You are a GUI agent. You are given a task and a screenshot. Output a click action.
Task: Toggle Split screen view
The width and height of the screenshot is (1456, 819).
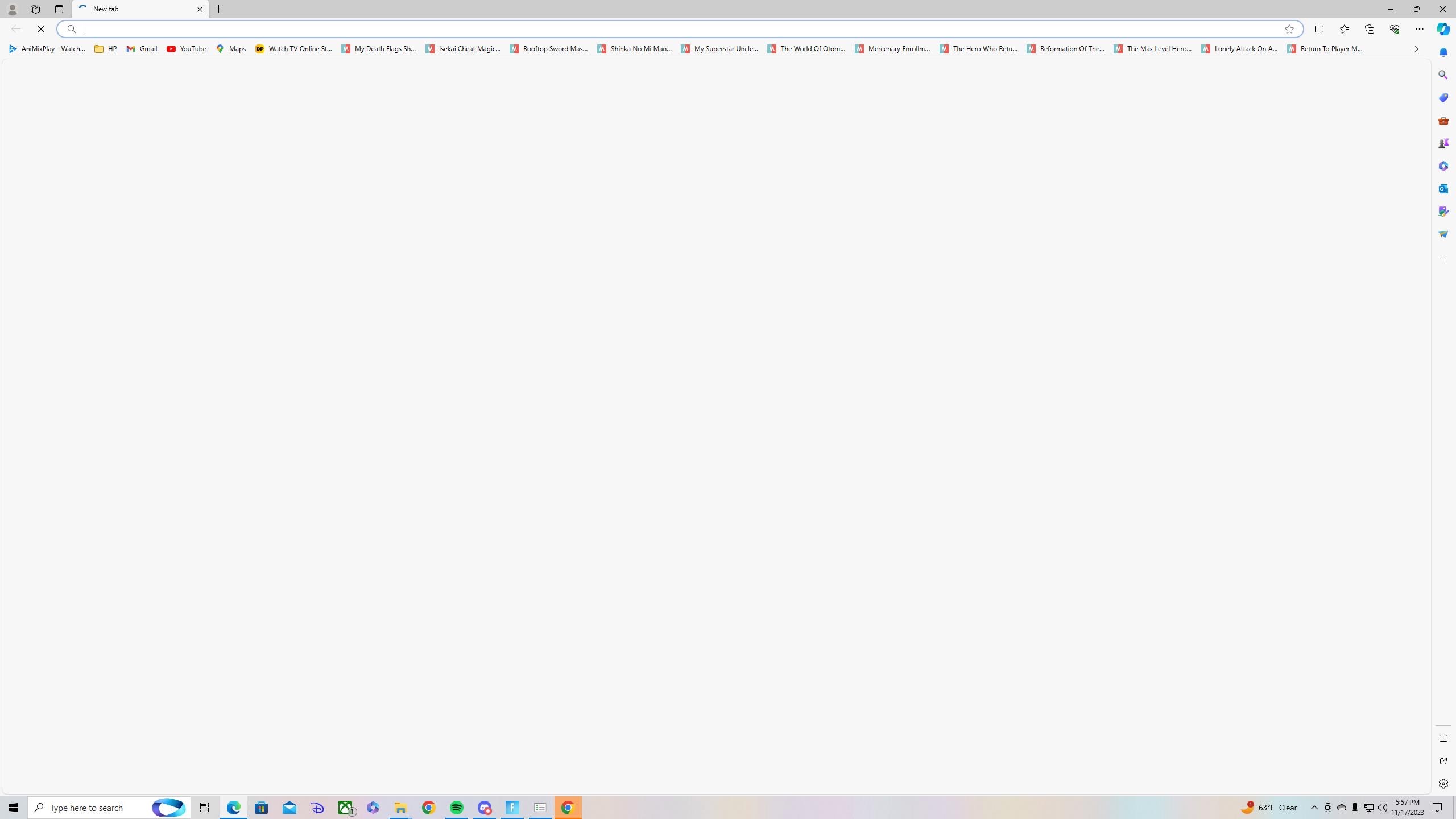pos(1319,28)
